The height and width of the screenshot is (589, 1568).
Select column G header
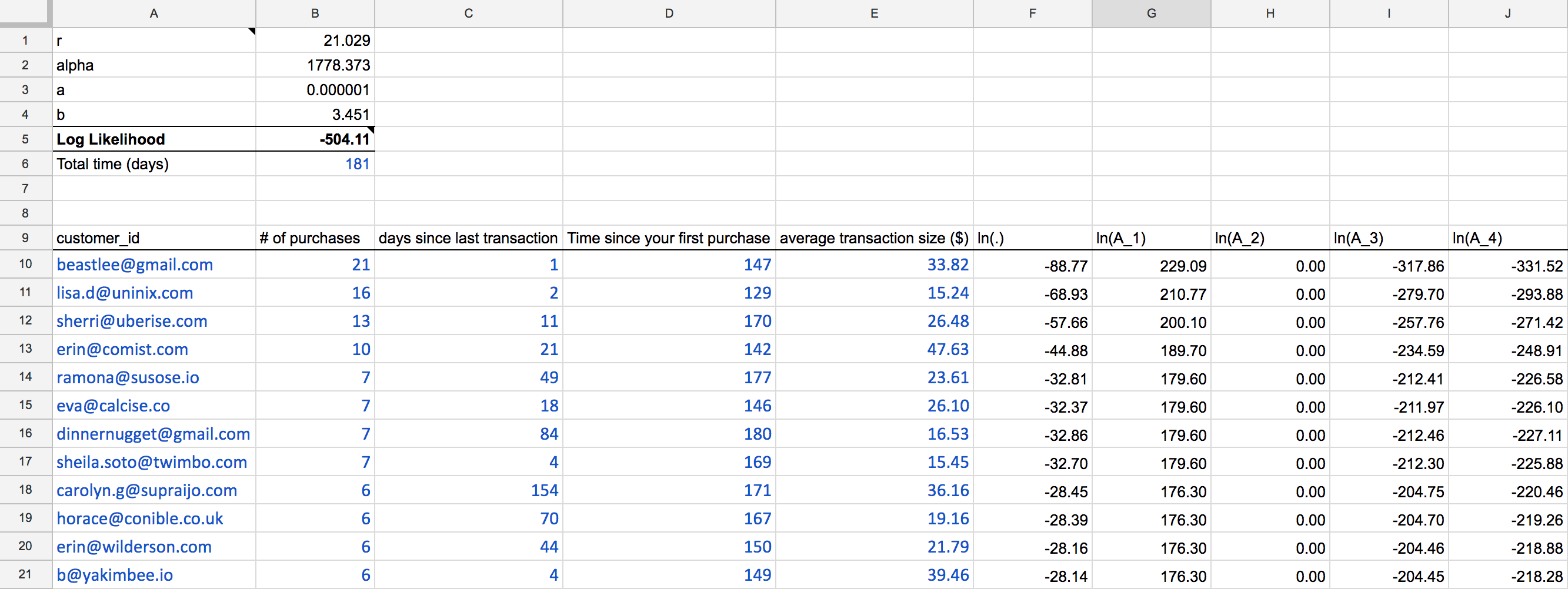click(1150, 13)
